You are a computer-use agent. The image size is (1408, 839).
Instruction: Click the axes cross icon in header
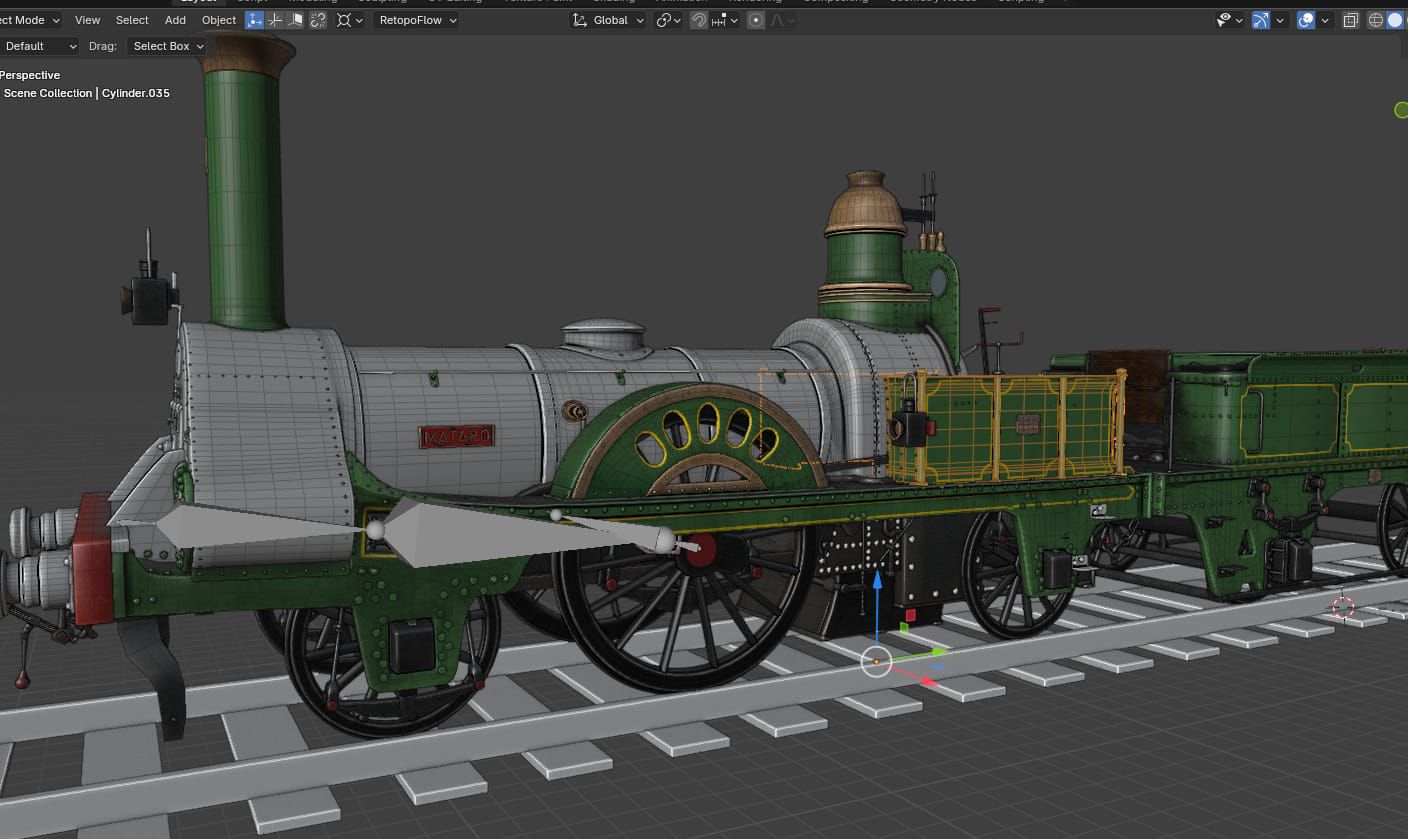coord(275,20)
